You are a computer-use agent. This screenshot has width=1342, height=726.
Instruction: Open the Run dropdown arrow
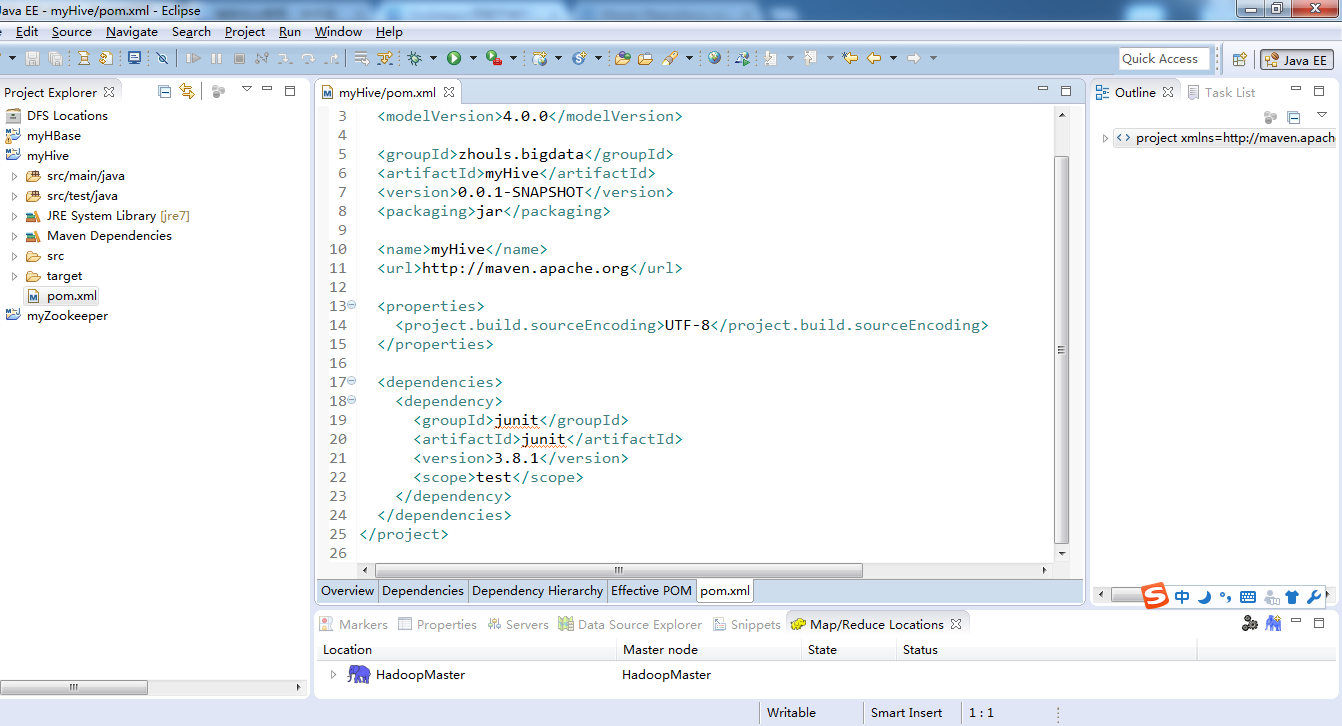point(473,58)
